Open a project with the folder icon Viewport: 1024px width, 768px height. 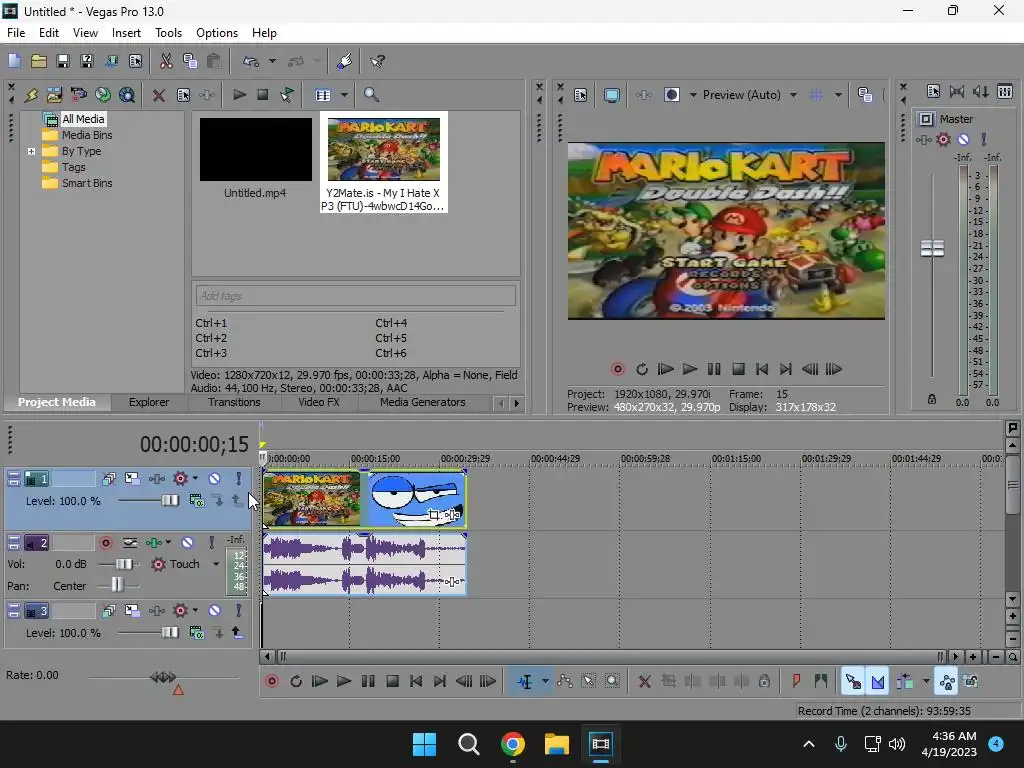pos(39,61)
